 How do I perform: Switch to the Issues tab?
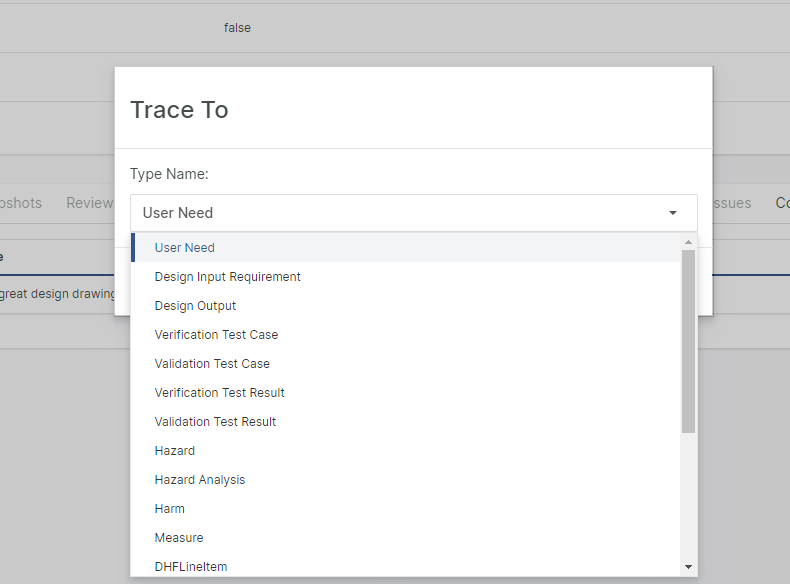[x=731, y=203]
